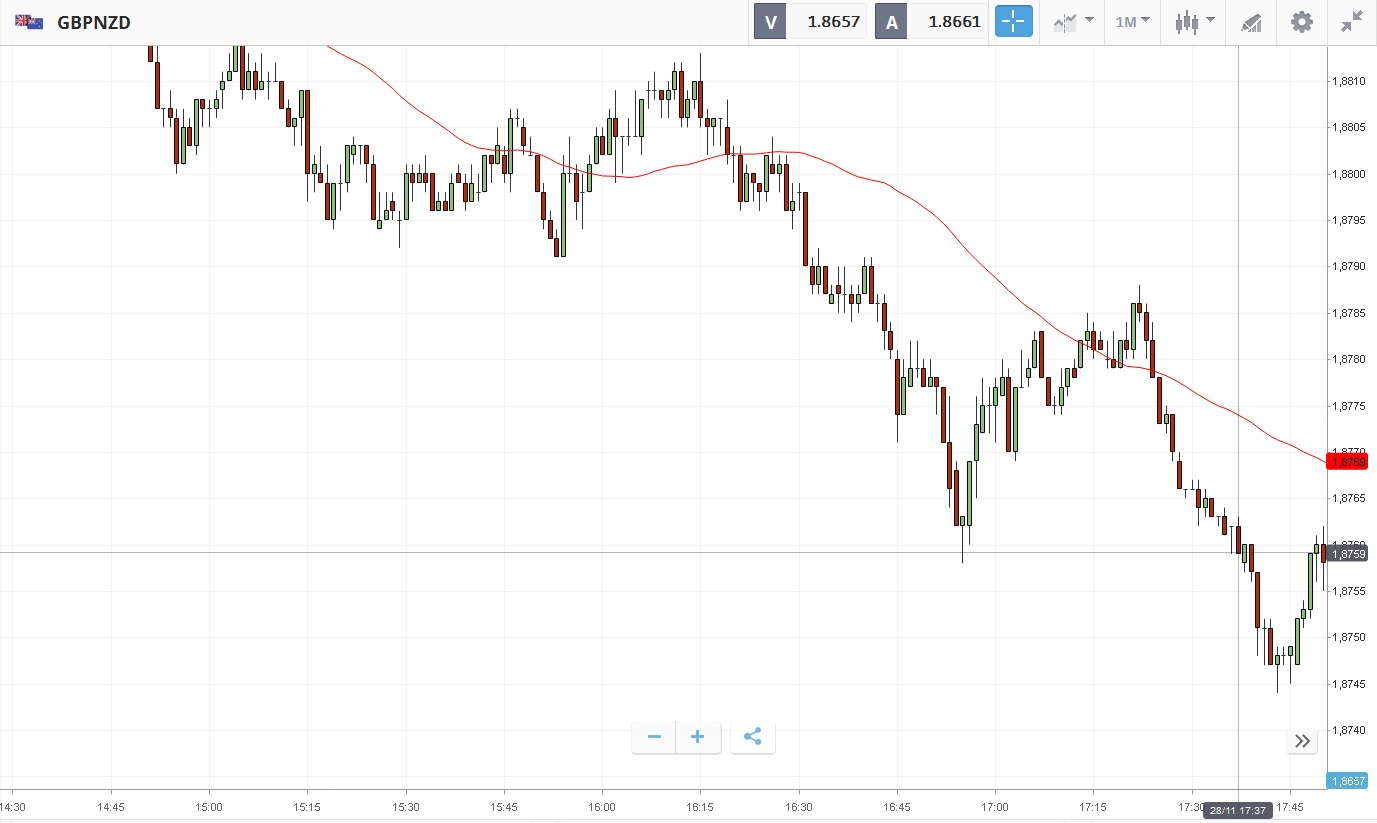Click the red 1,8769 moving average label
This screenshot has width=1377, height=823.
[1351, 461]
